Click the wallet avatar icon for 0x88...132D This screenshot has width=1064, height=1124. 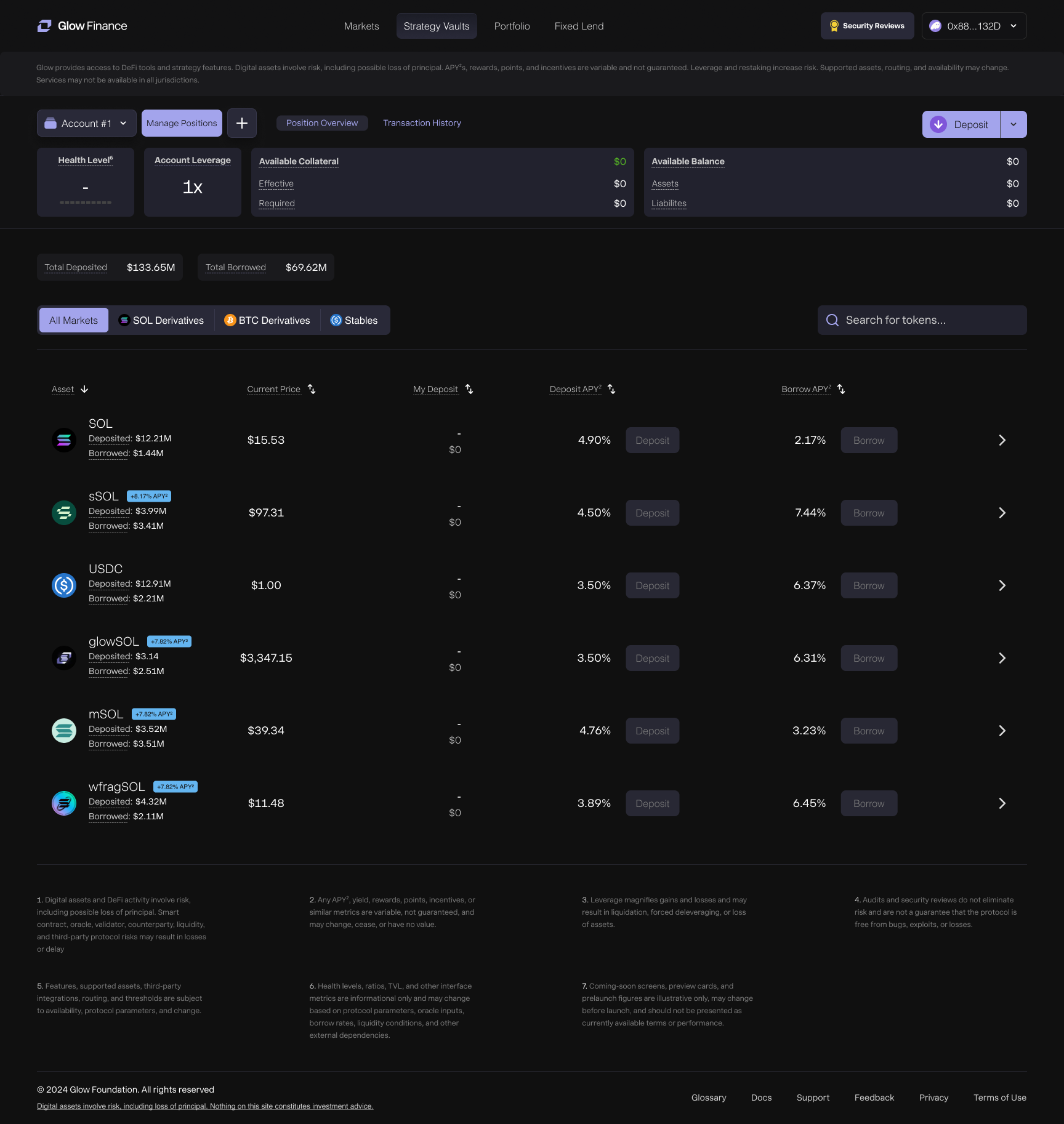(x=935, y=26)
